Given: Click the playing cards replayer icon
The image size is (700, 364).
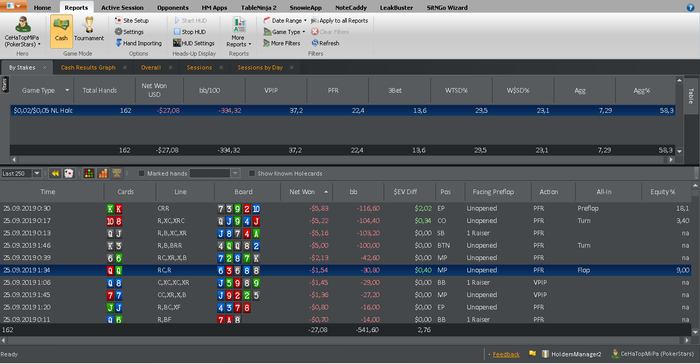Looking at the screenshot, I should pos(68,173).
